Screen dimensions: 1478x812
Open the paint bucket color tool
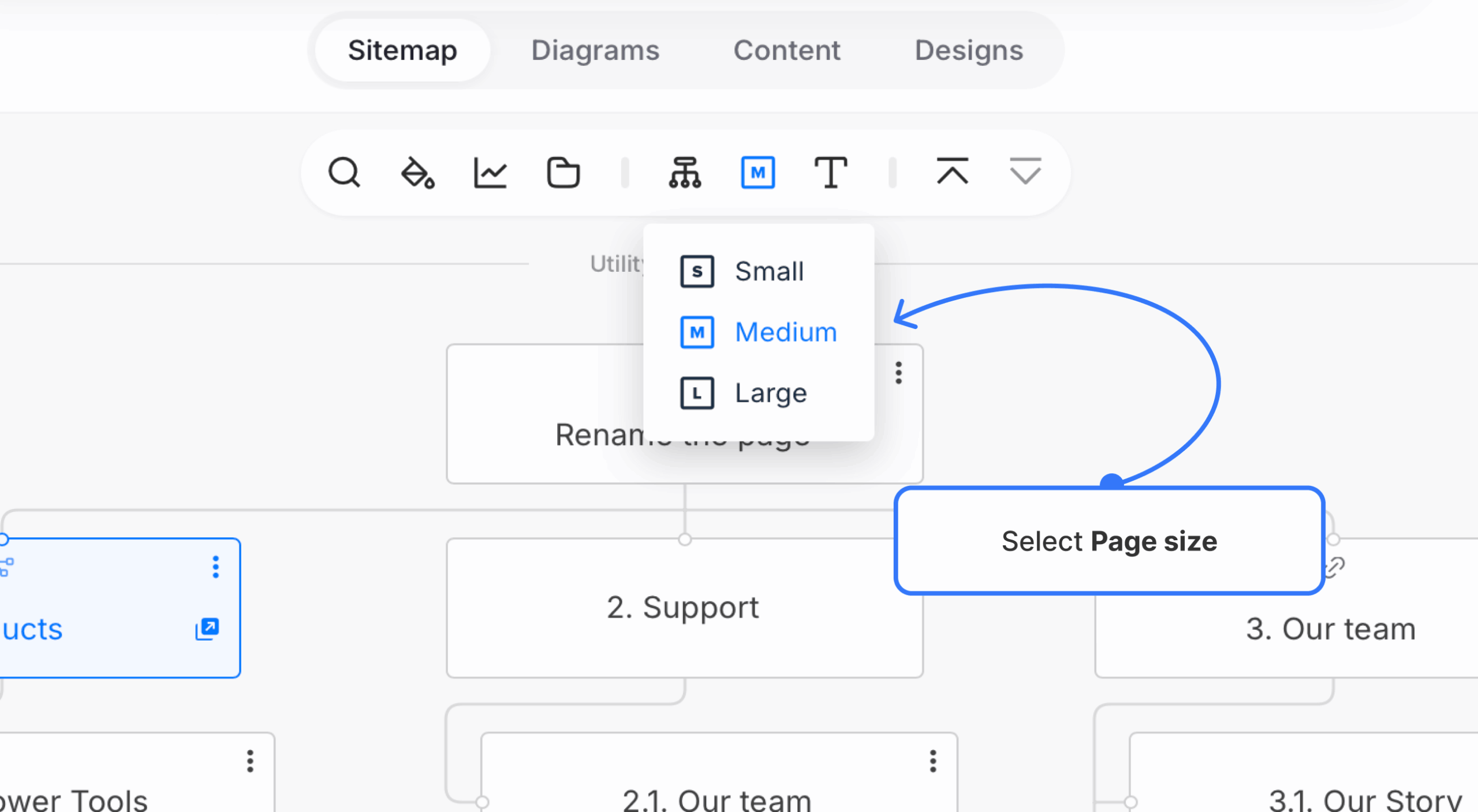tap(417, 173)
